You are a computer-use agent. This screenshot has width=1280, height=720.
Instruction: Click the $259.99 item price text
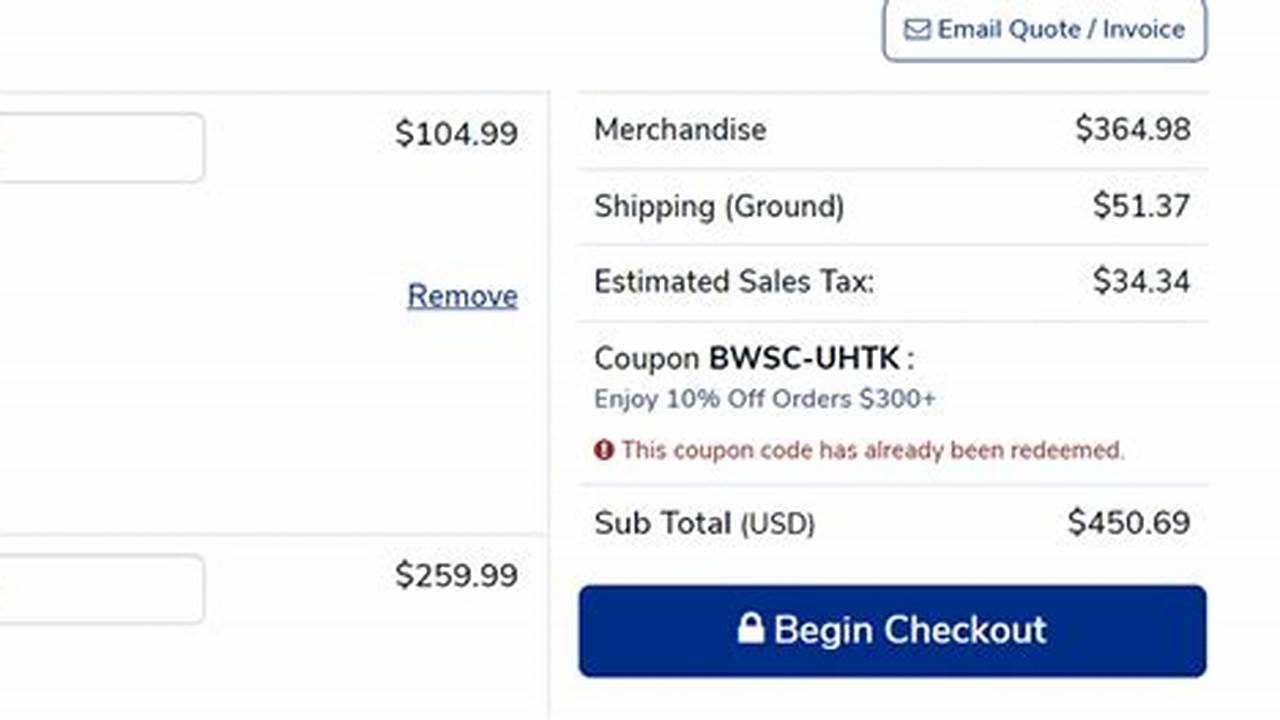[457, 576]
